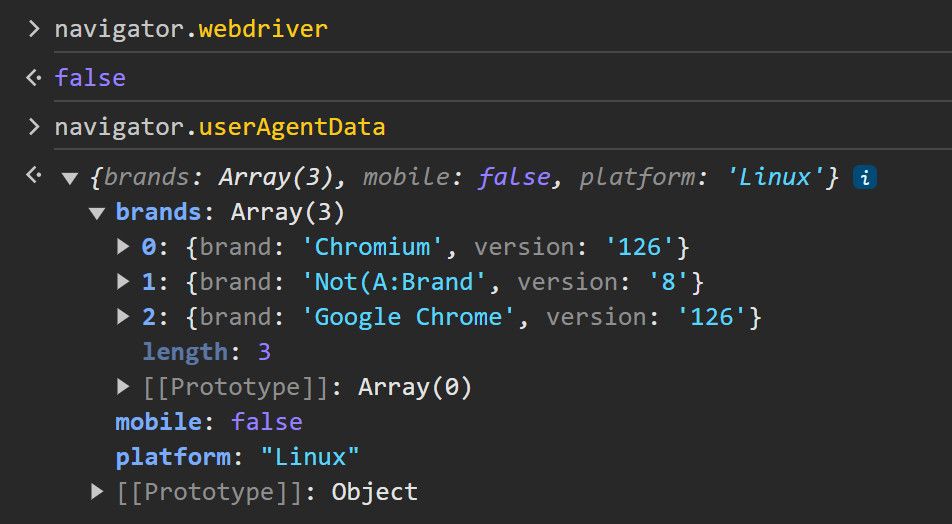Click the info icon beside the object summary

tap(865, 177)
